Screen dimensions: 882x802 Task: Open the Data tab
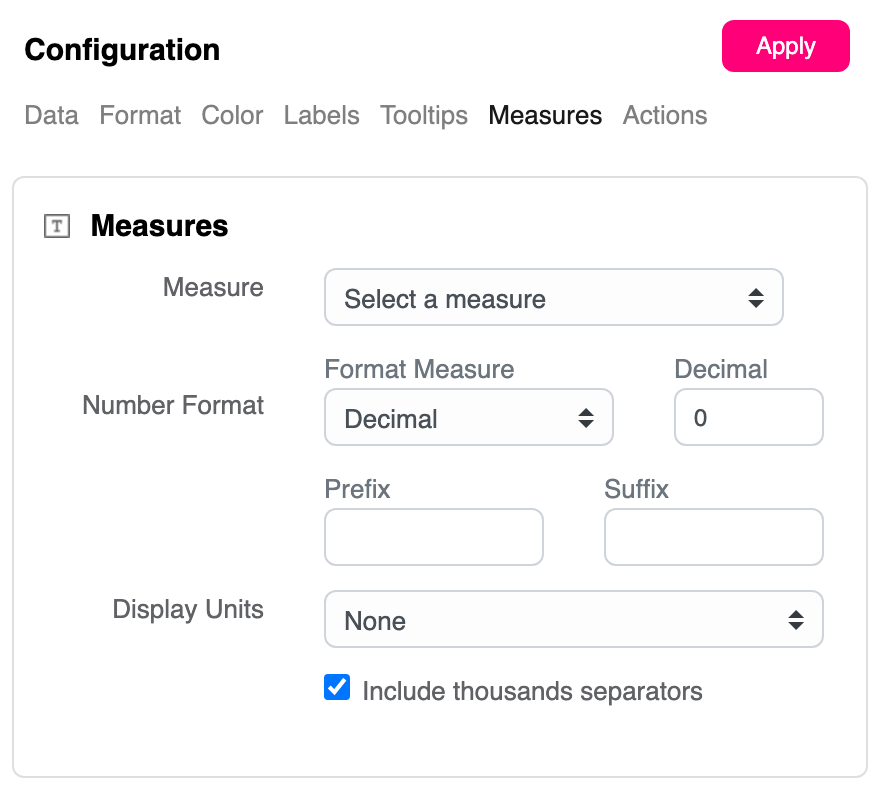[51, 116]
